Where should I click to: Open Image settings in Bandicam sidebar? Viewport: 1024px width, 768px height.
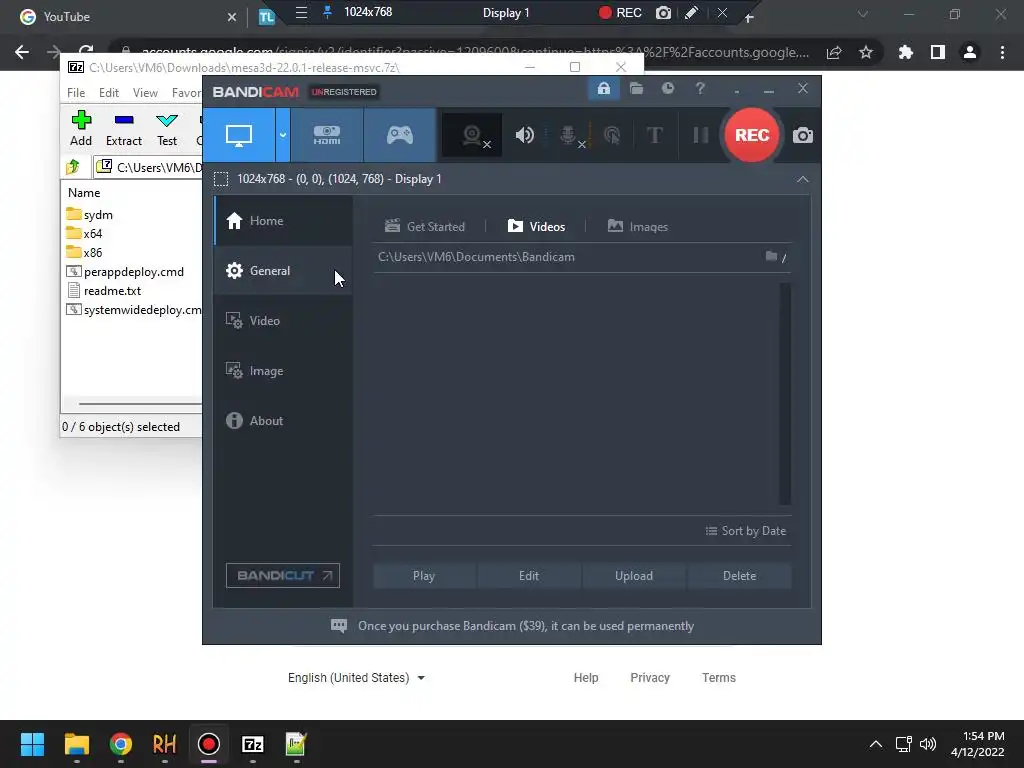tap(283, 371)
